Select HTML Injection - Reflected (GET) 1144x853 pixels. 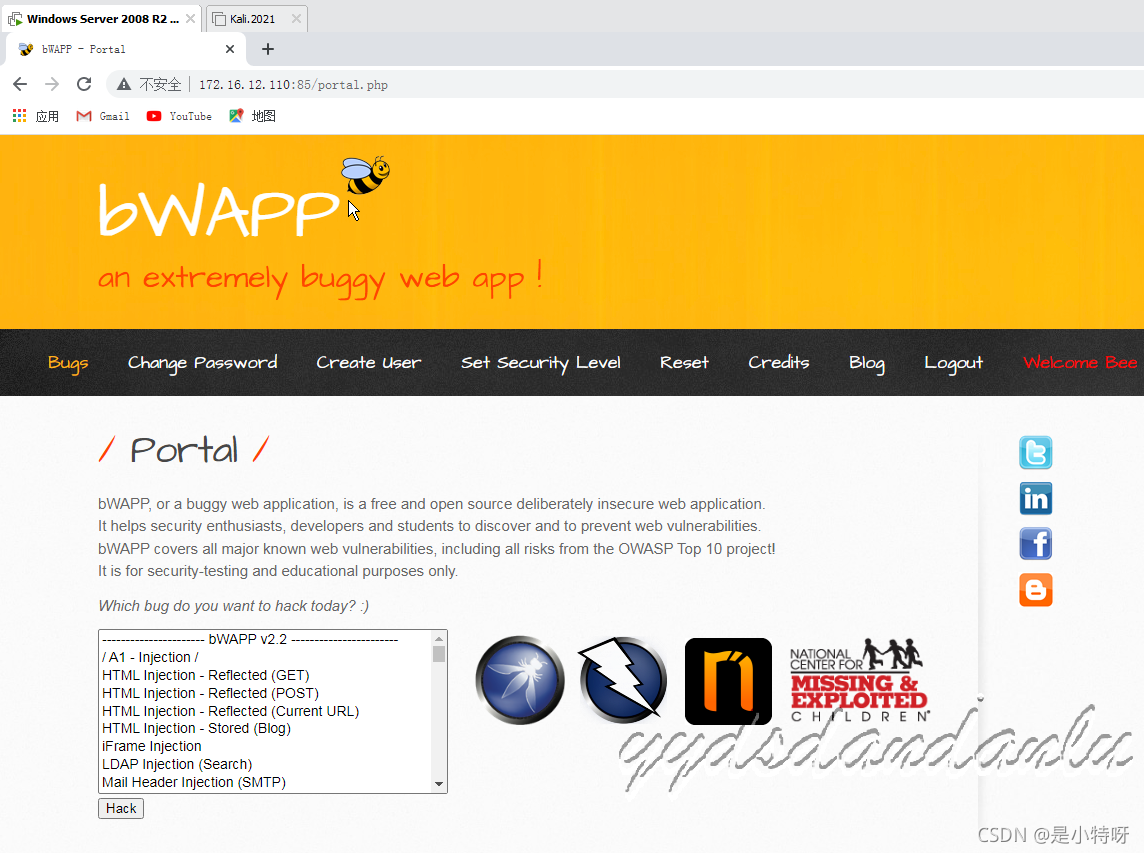266,675
